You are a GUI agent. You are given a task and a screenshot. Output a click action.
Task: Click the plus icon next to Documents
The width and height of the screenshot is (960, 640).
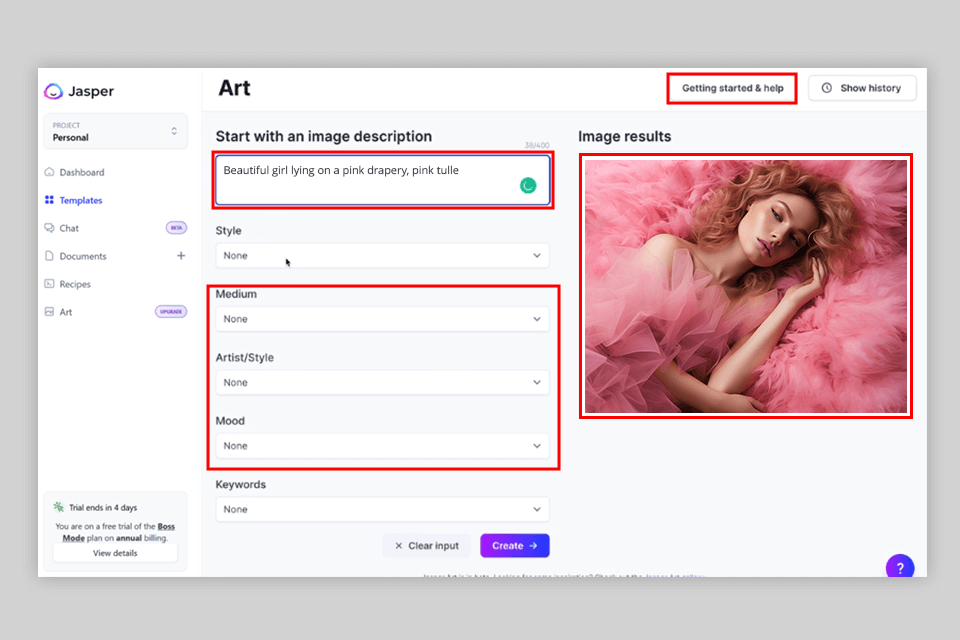coord(181,255)
